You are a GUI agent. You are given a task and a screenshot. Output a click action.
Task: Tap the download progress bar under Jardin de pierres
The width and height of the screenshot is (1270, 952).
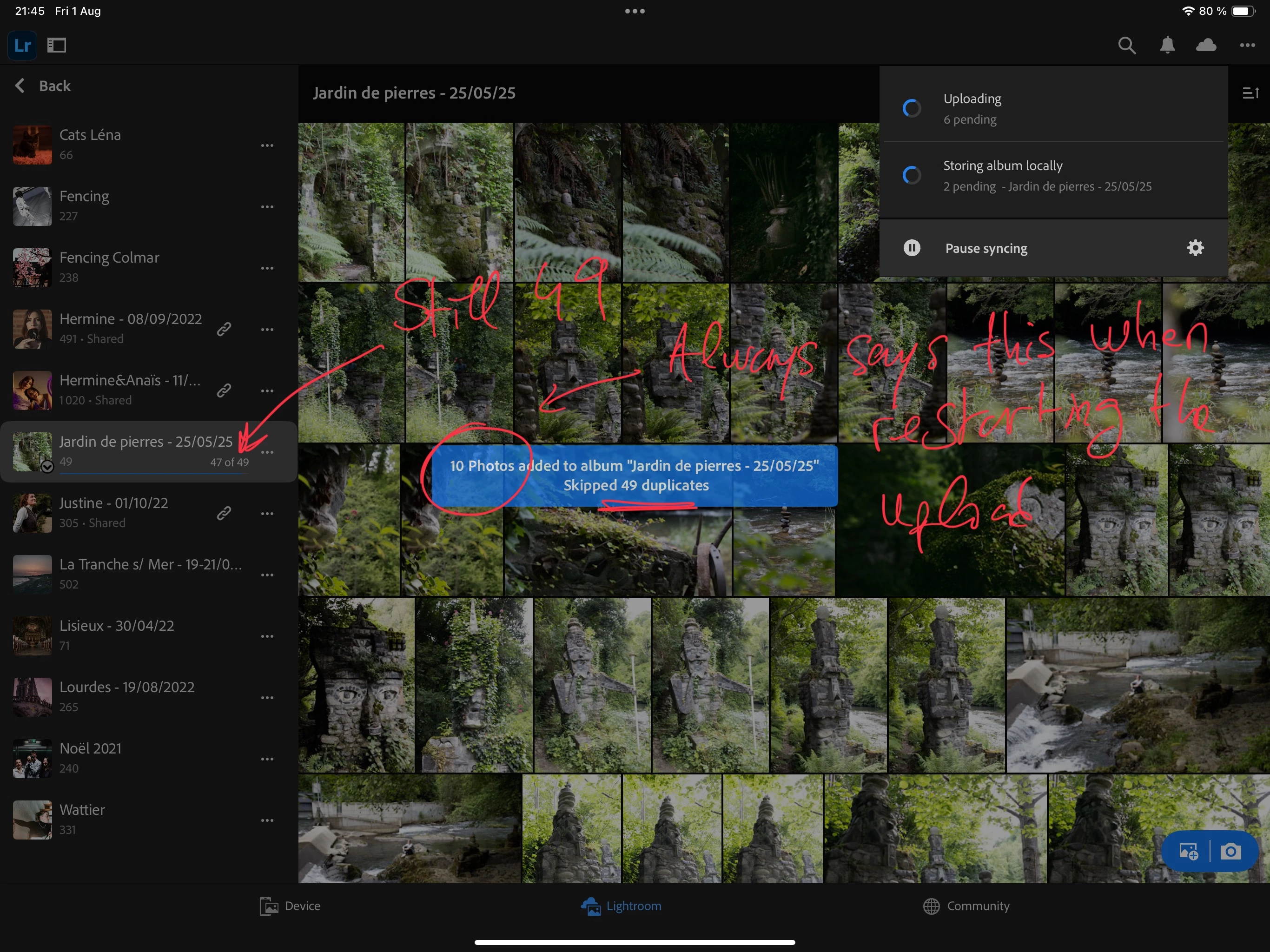(x=153, y=474)
